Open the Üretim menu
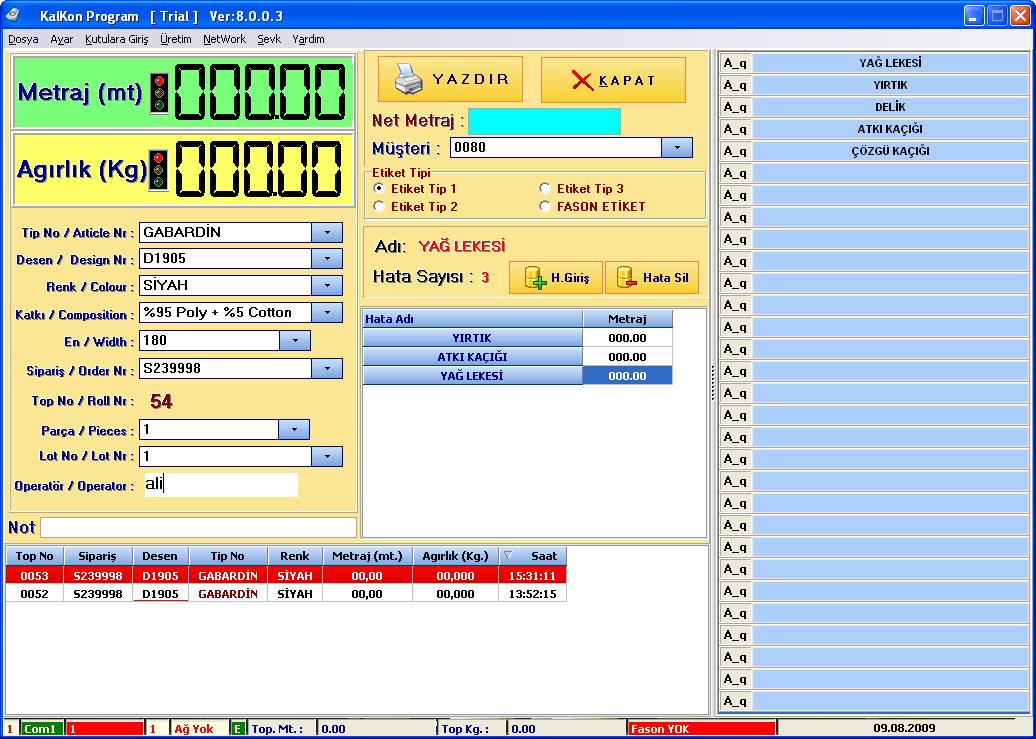 pyautogui.click(x=176, y=39)
